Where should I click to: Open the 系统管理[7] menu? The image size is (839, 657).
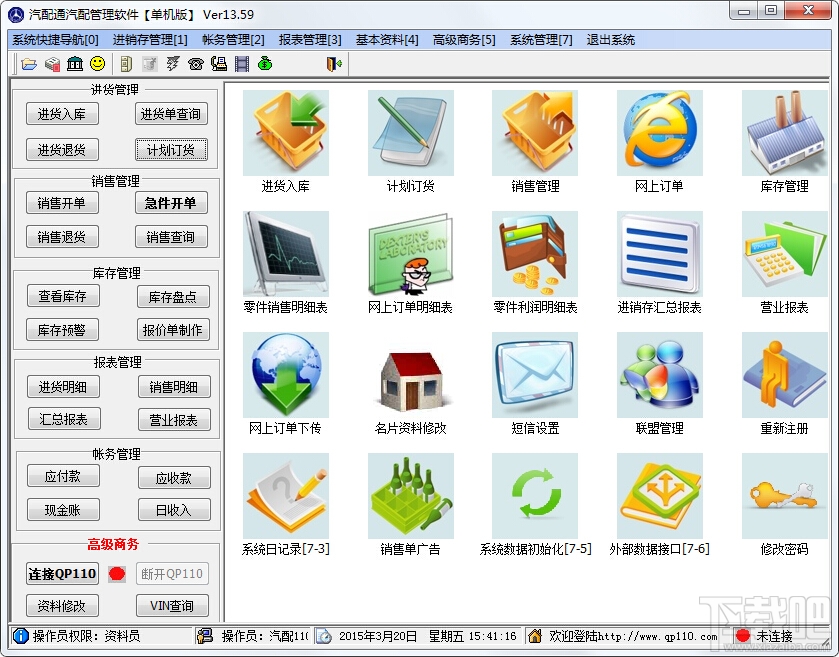(541, 40)
